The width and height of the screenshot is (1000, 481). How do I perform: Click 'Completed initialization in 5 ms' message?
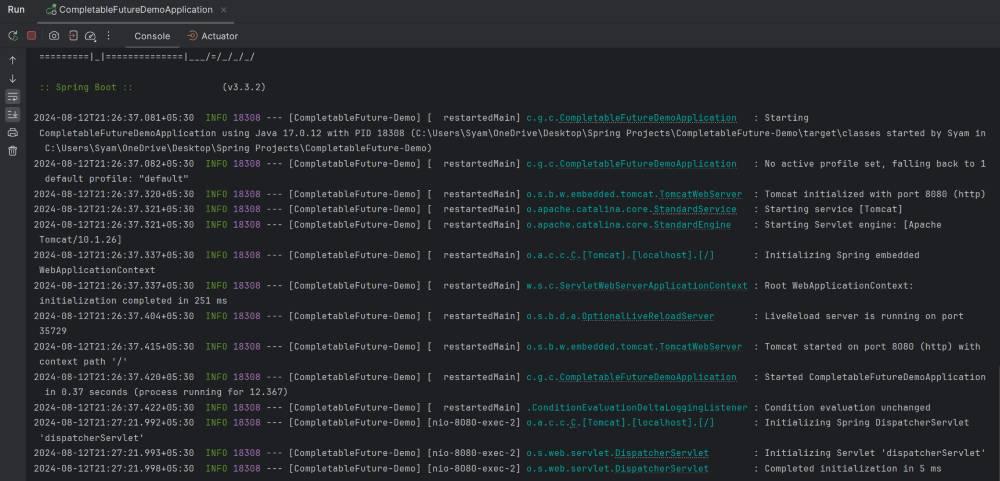click(852, 469)
